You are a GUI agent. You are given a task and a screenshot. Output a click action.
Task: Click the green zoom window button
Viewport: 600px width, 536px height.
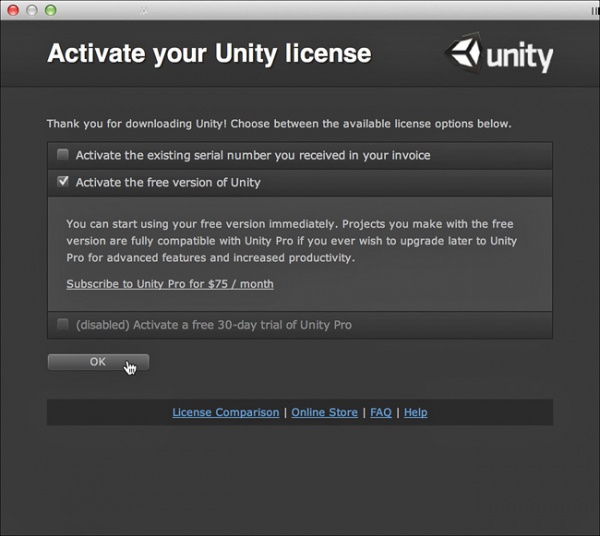(x=51, y=10)
